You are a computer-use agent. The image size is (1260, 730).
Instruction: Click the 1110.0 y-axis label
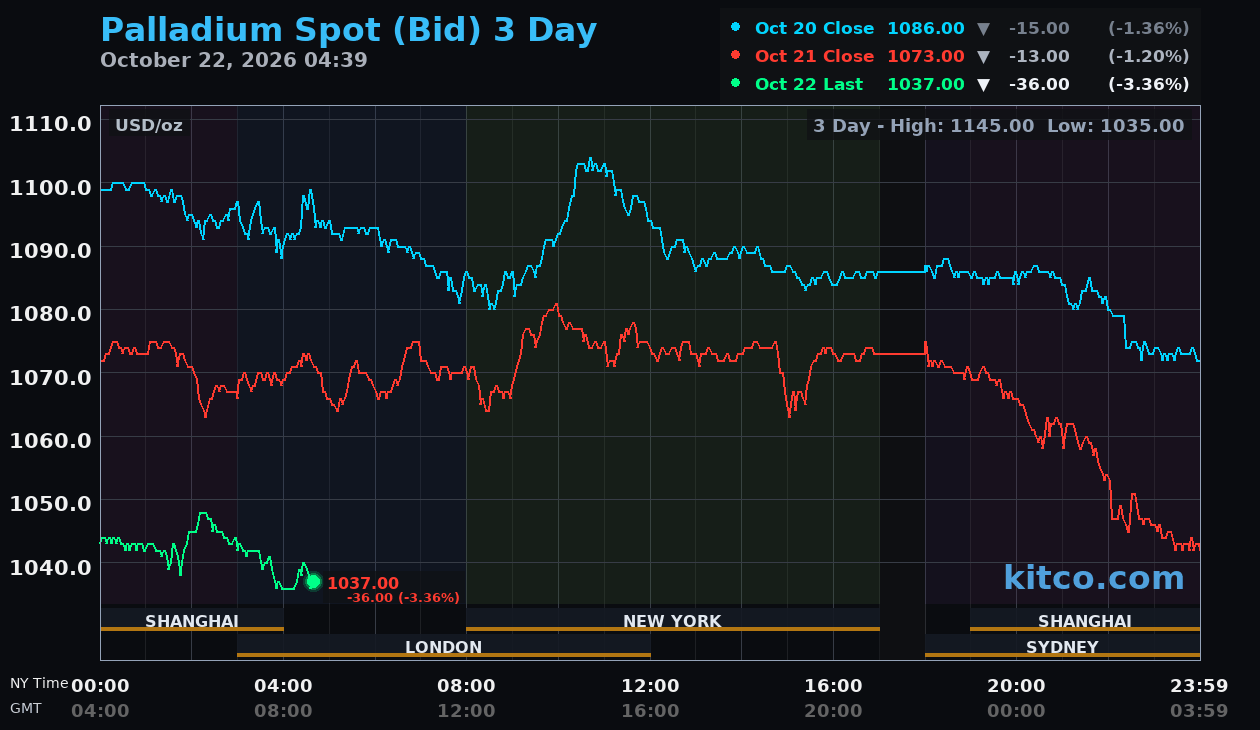pyautogui.click(x=51, y=123)
